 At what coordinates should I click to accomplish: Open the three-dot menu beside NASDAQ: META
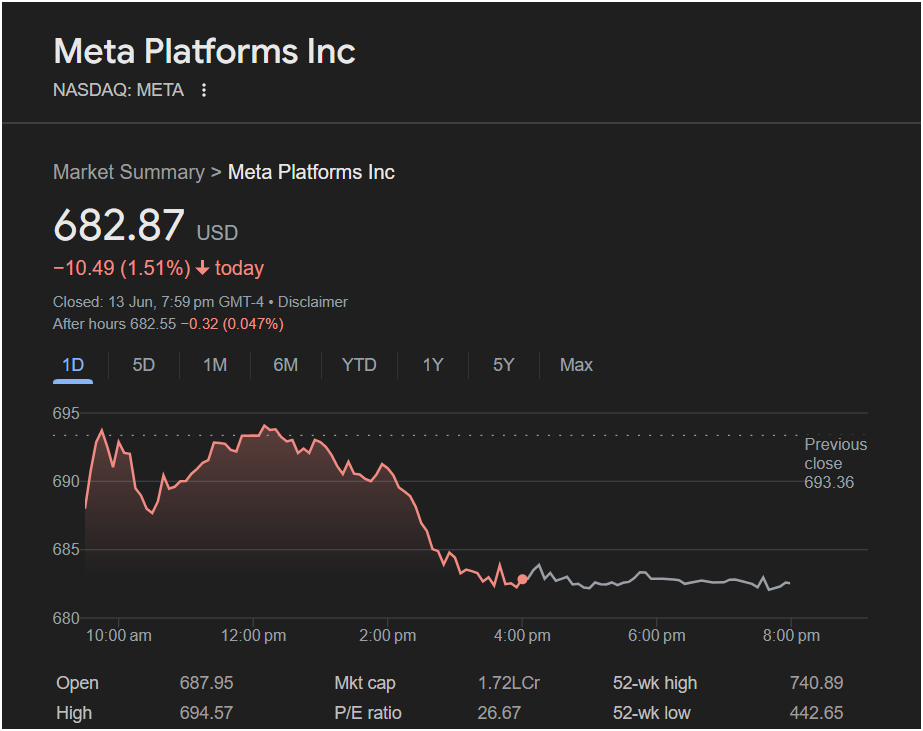pos(204,90)
